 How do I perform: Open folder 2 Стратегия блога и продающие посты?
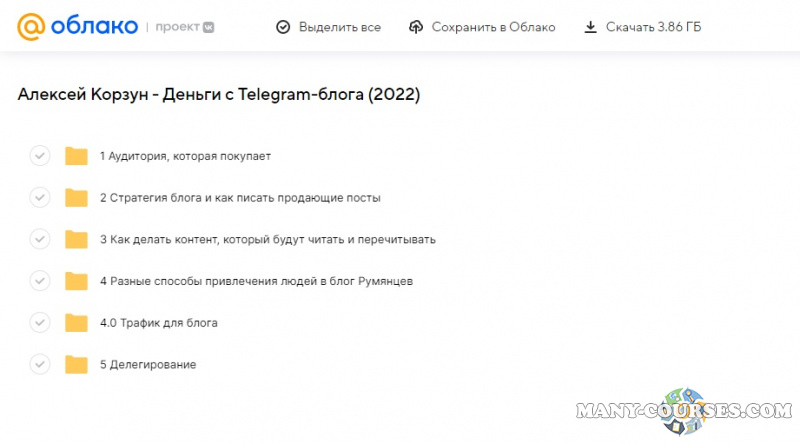point(240,198)
